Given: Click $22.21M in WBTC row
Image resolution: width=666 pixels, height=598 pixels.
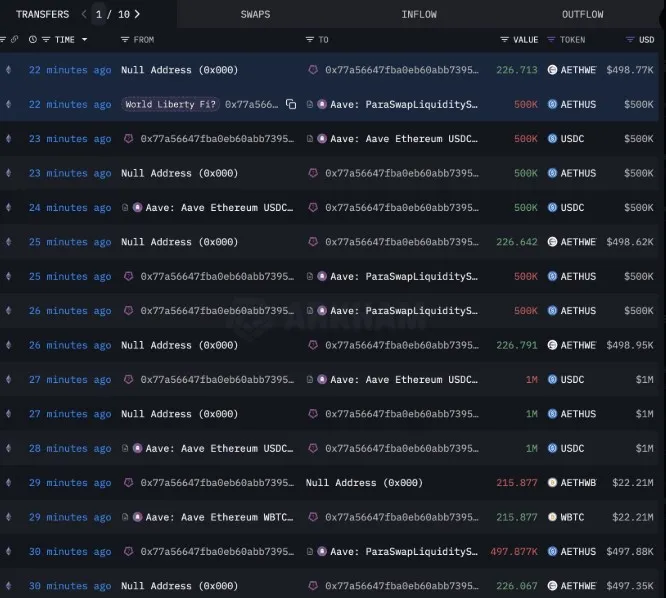Looking at the screenshot, I should 633,517.
